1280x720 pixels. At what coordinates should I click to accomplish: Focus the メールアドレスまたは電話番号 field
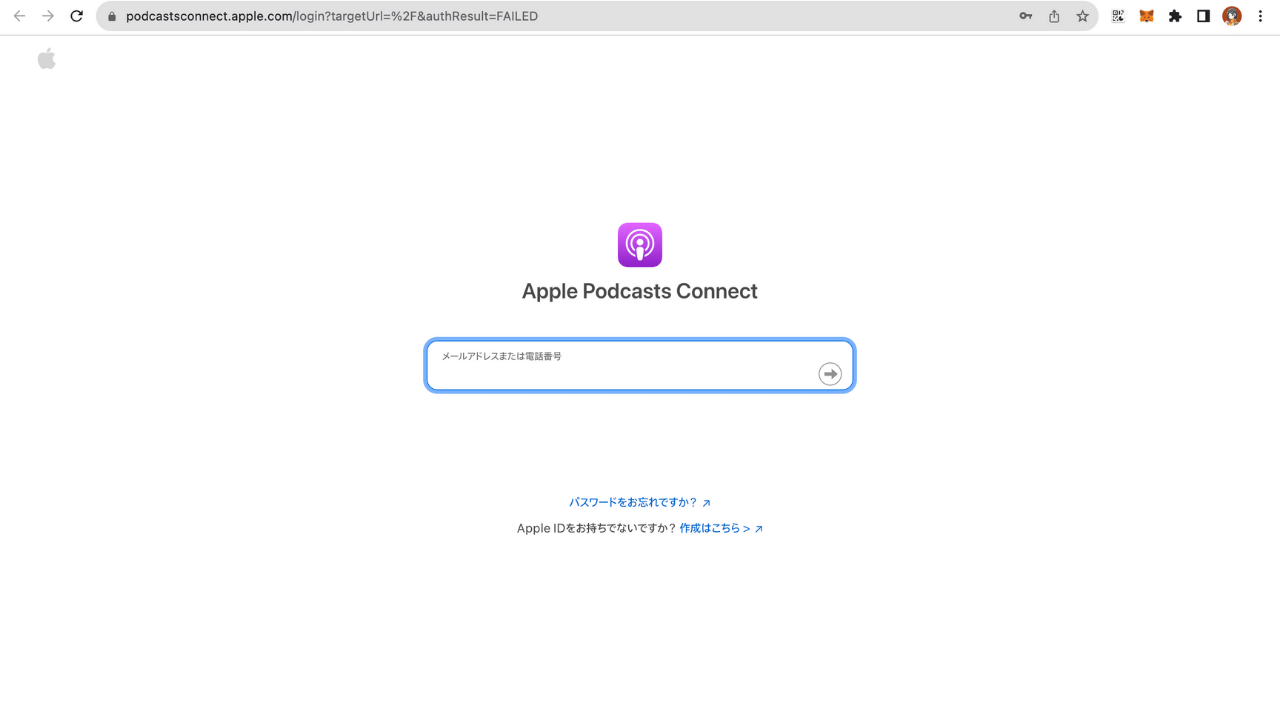640,366
